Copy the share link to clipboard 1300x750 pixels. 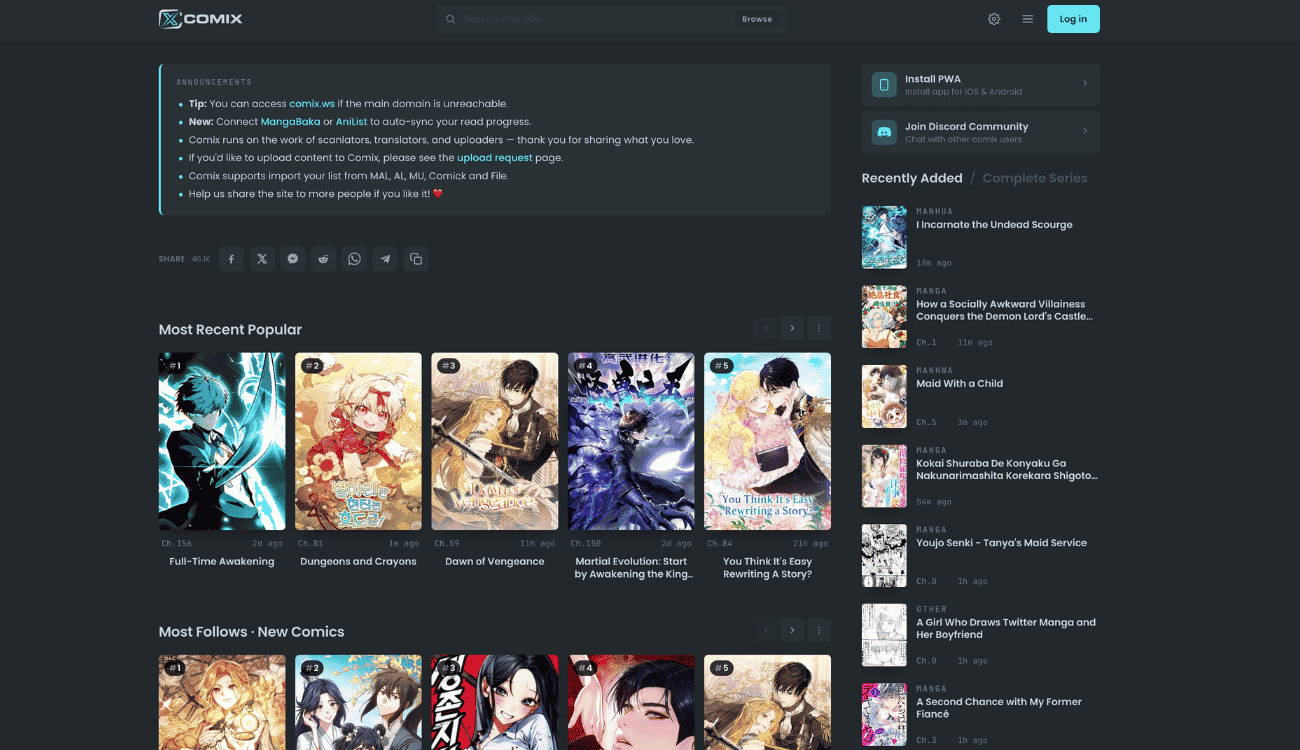pyautogui.click(x=416, y=259)
